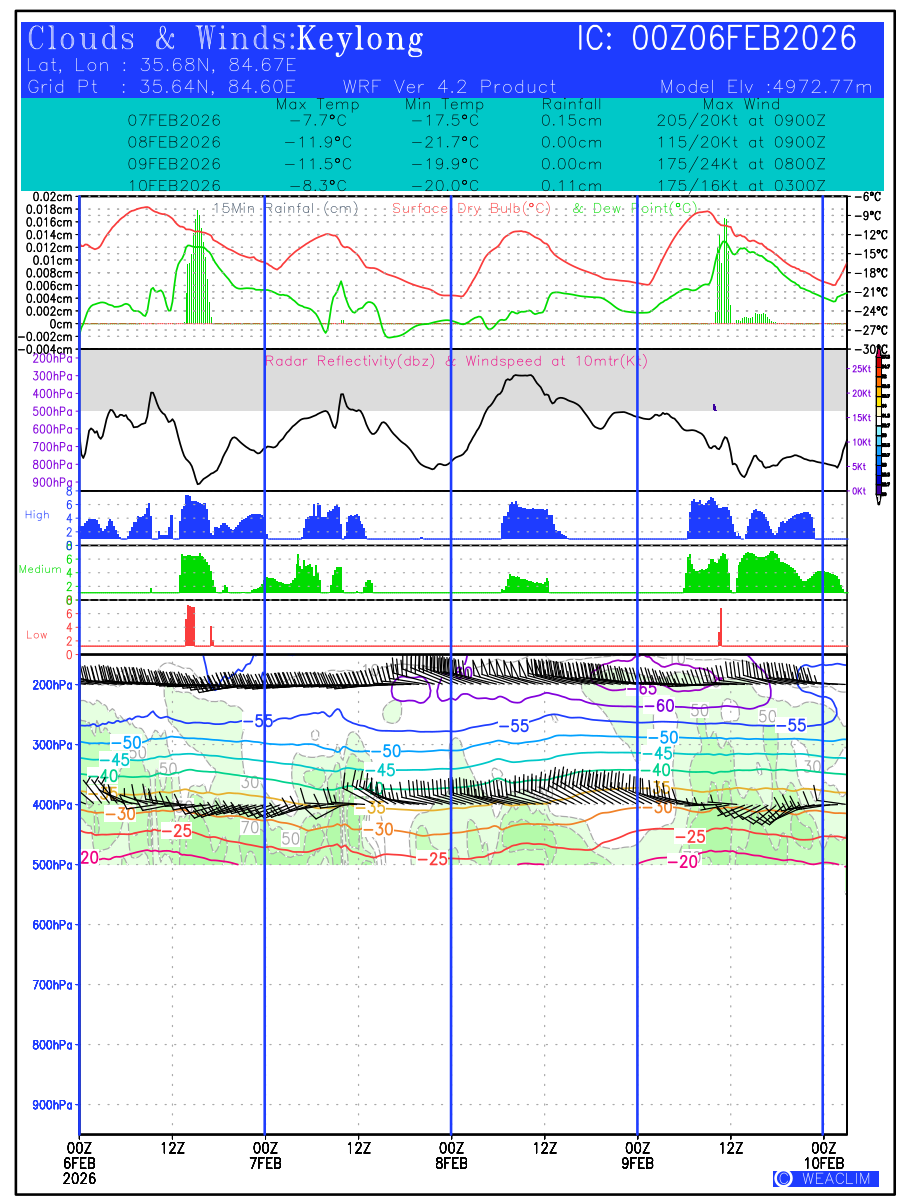Click the High cloud panel label
Viewport: 900px width, 1200px height.
click(37, 515)
